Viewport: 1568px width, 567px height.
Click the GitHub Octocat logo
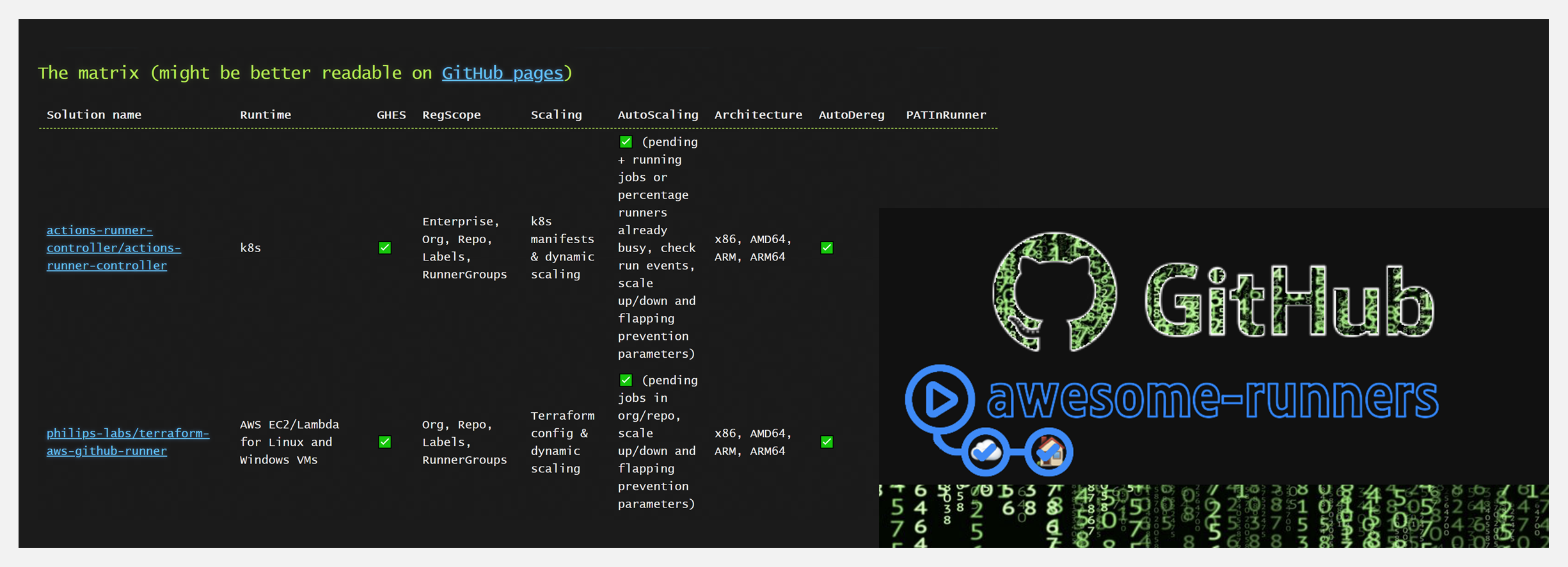point(1054,292)
